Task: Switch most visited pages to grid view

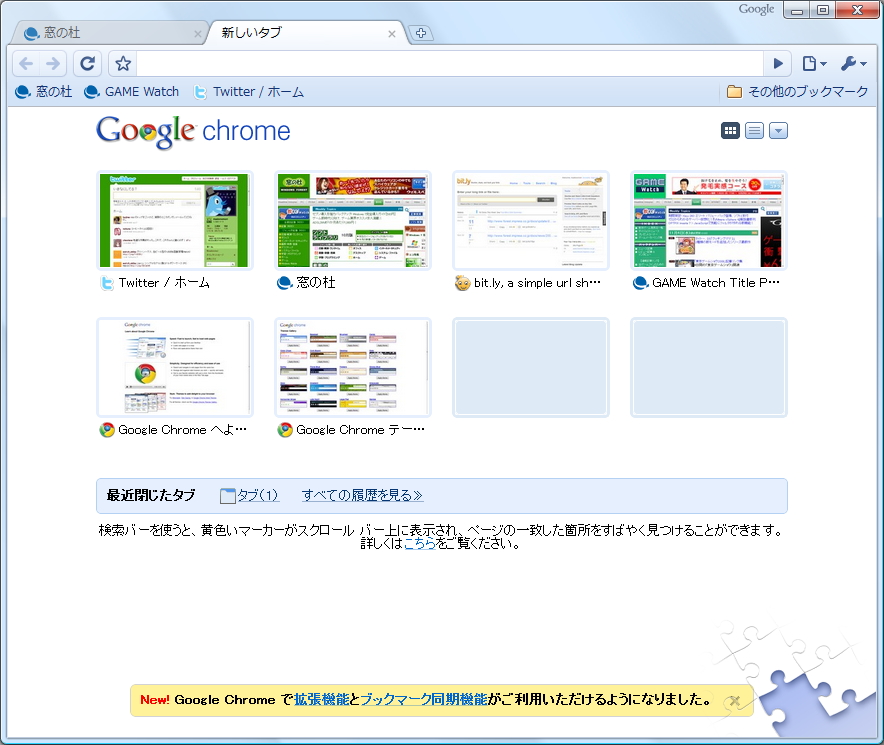Action: coord(730,130)
